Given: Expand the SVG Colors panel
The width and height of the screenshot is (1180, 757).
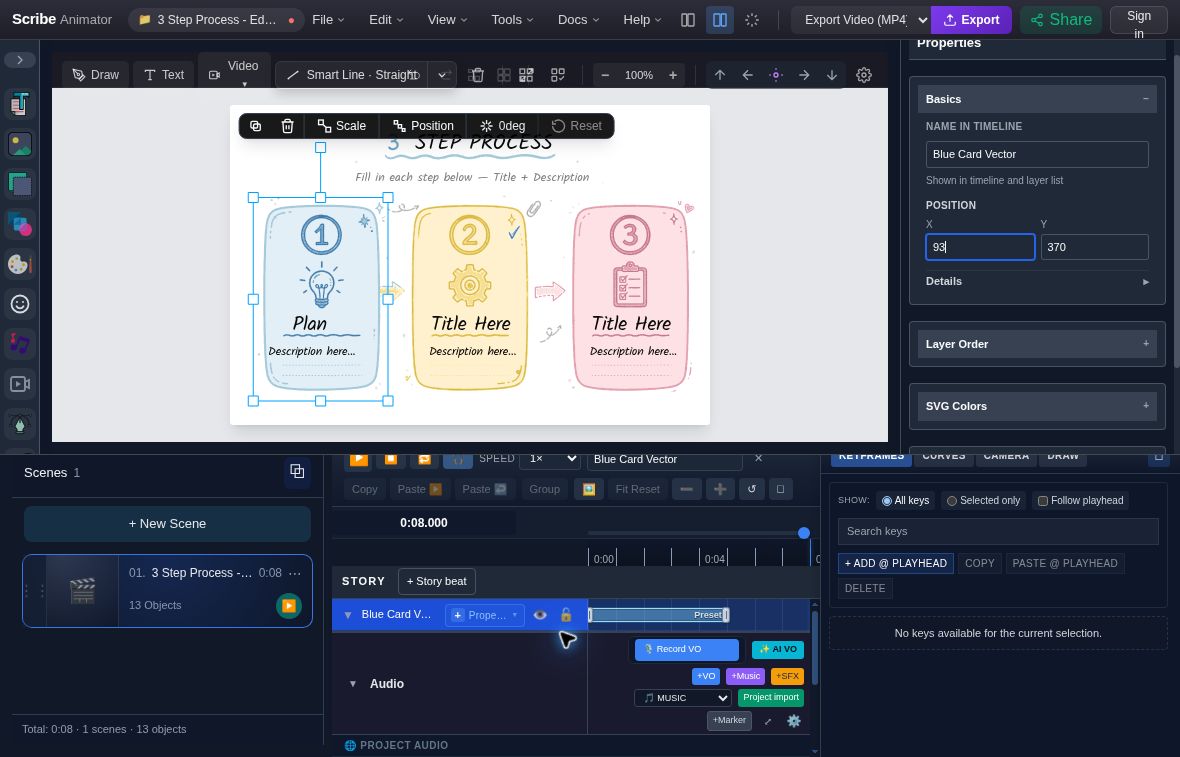Looking at the screenshot, I should 1037,406.
